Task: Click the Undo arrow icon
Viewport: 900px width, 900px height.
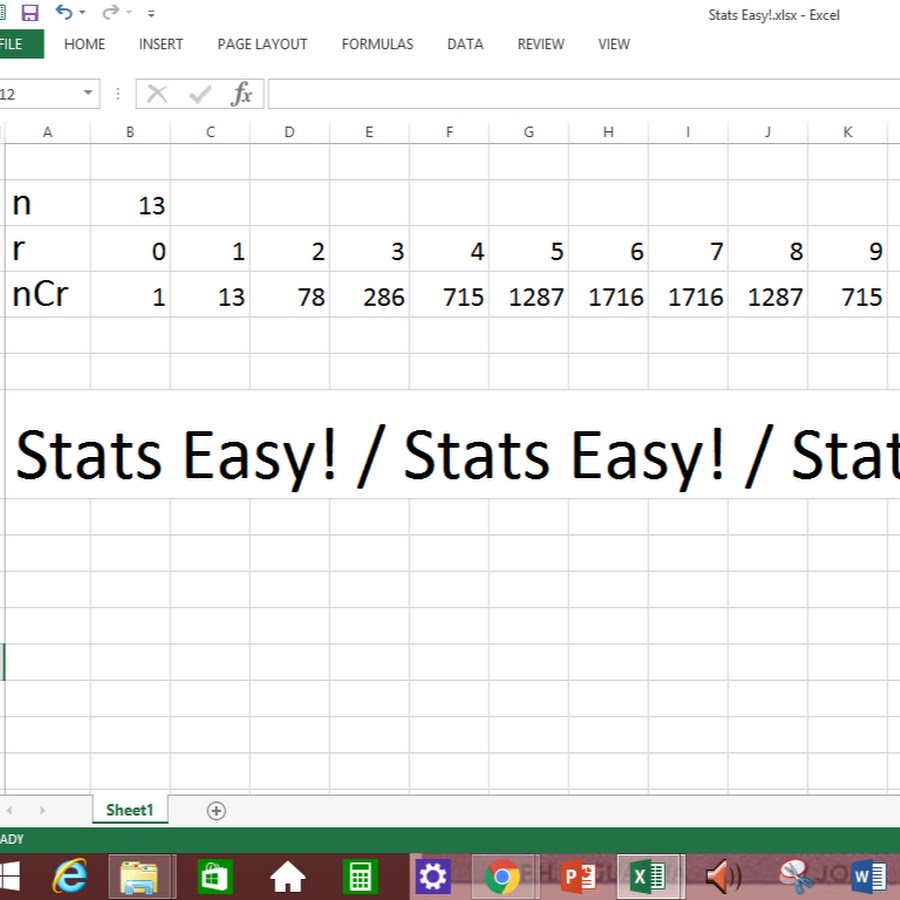Action: pyautogui.click(x=64, y=13)
